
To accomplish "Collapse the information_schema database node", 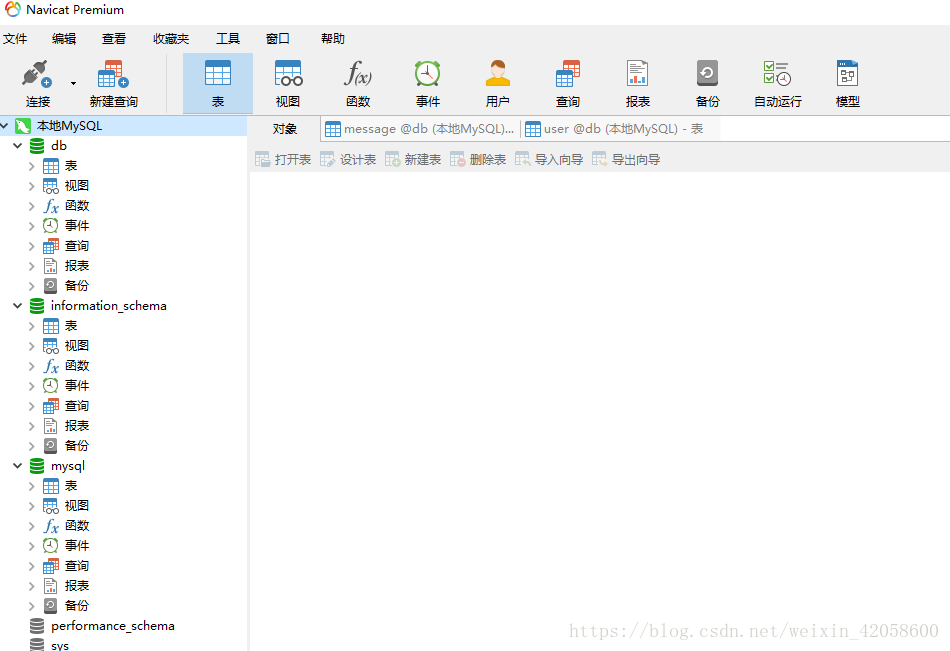I will coord(18,306).
